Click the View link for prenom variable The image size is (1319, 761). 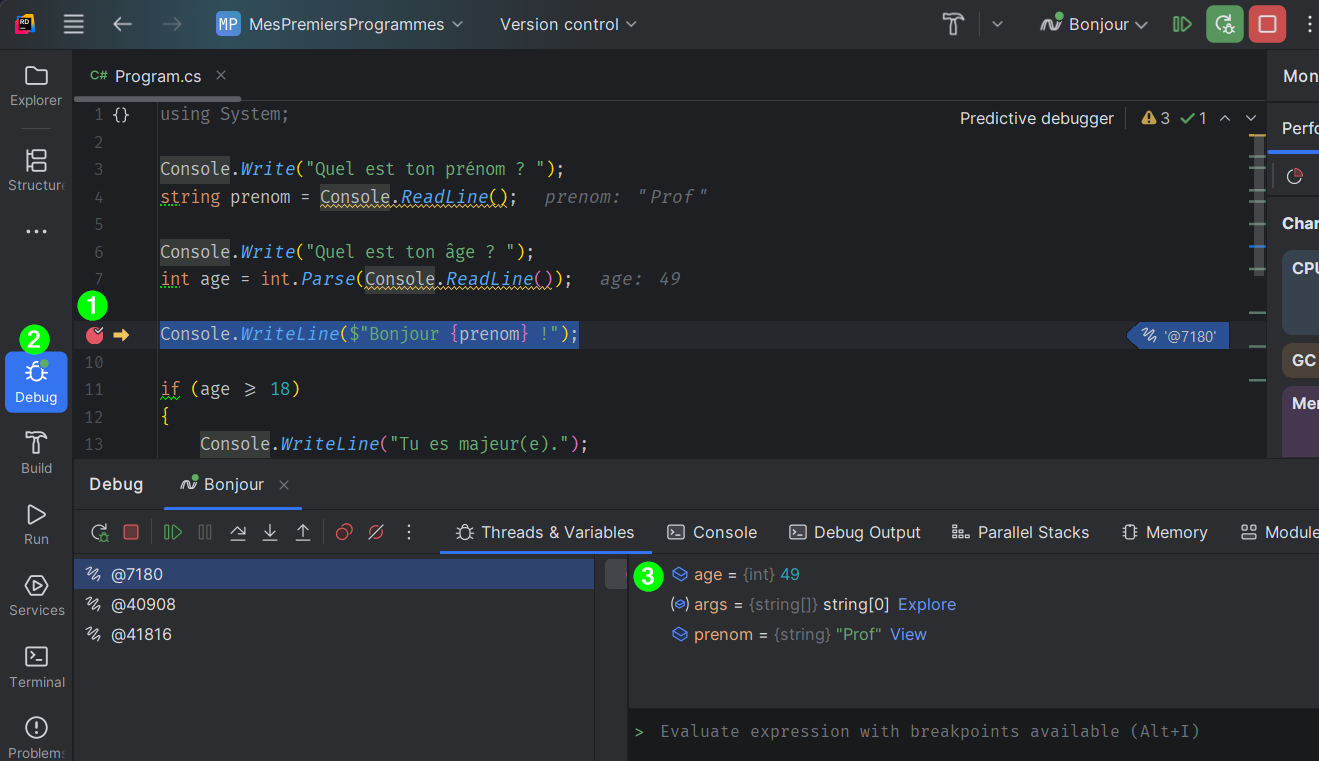908,634
